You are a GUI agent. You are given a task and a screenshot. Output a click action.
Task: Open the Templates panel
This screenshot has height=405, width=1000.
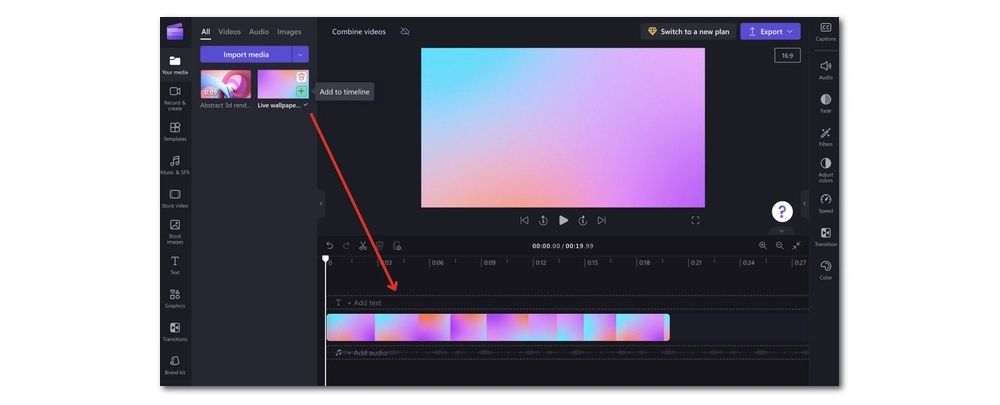point(175,131)
